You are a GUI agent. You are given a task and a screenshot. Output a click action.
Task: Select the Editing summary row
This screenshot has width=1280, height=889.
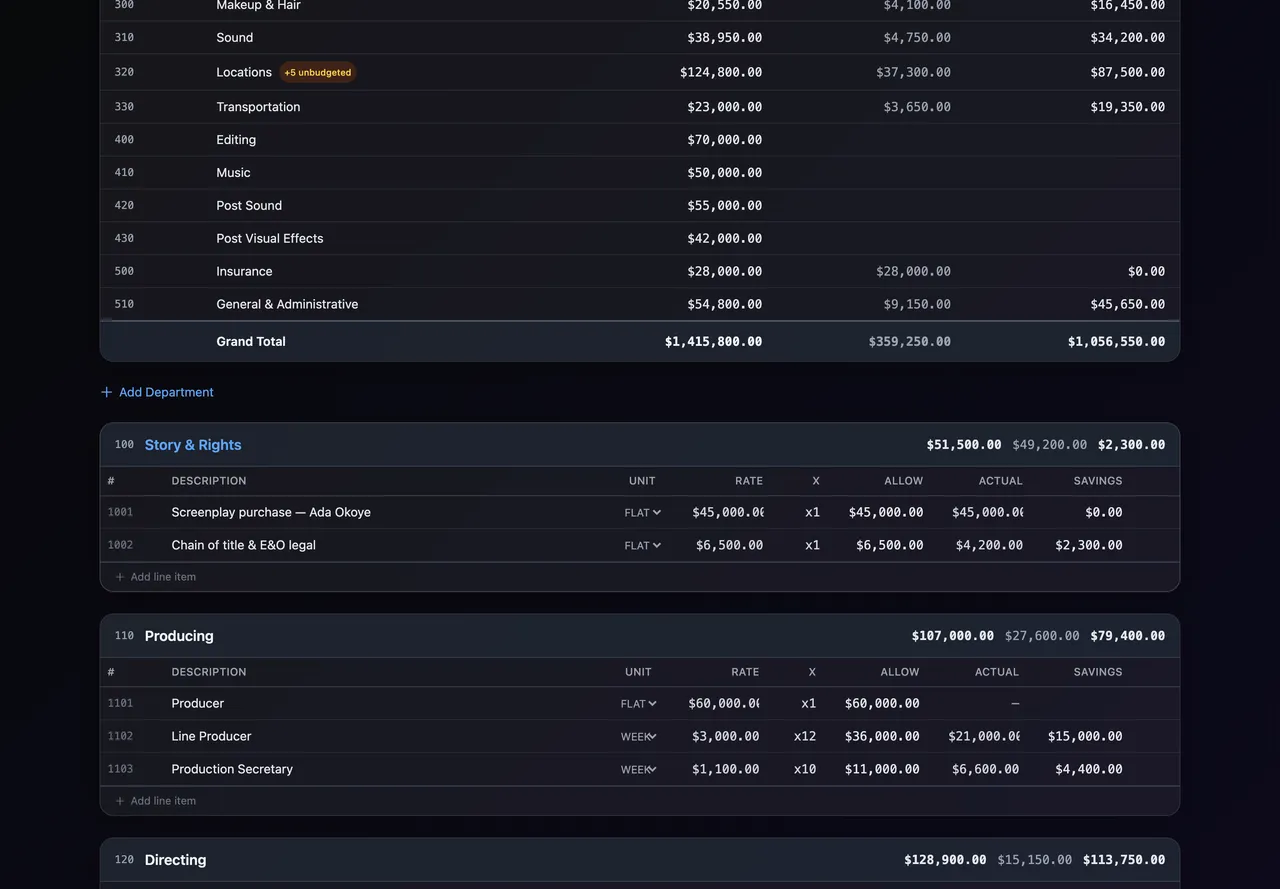[640, 140]
